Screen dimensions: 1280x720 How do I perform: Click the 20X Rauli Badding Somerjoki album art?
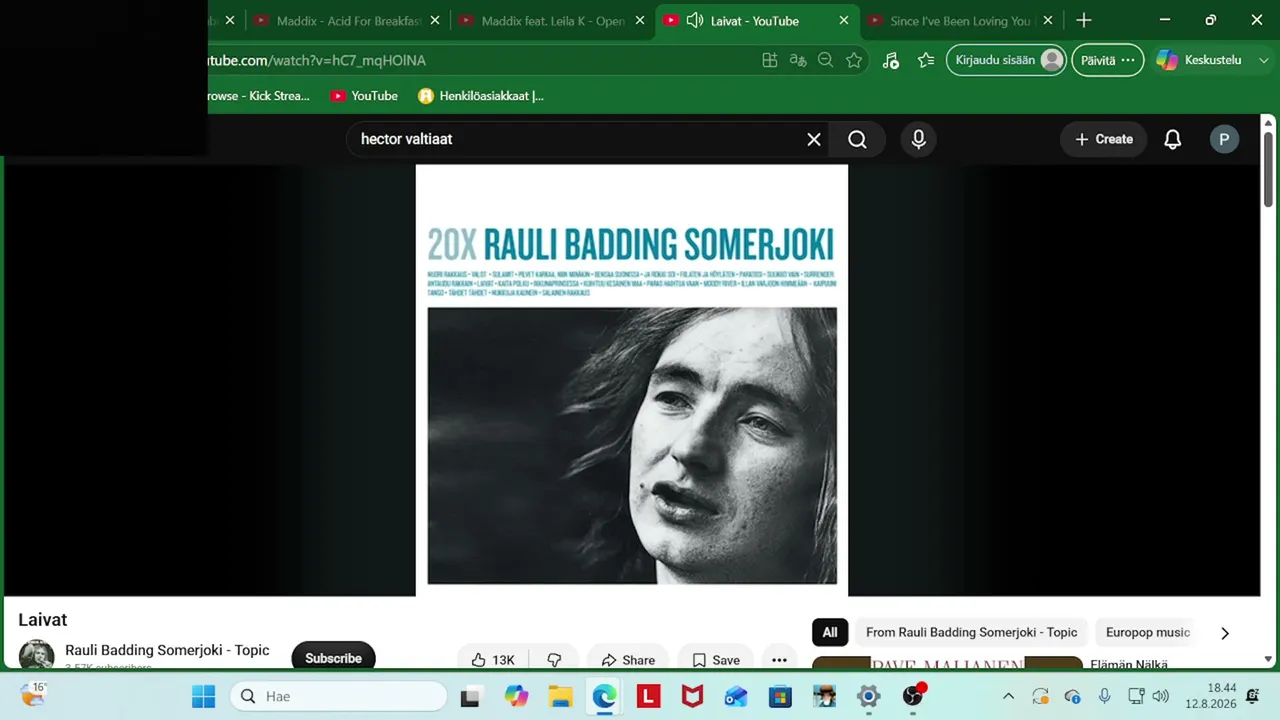(632, 381)
